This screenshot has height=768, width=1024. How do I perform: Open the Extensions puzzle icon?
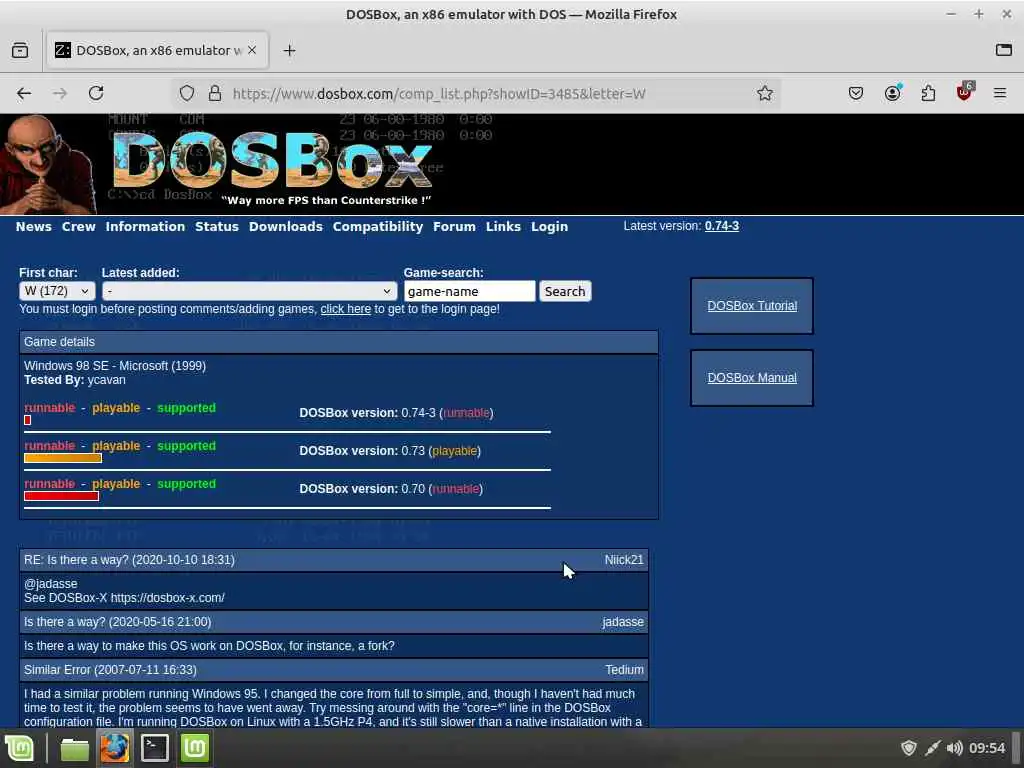928,93
